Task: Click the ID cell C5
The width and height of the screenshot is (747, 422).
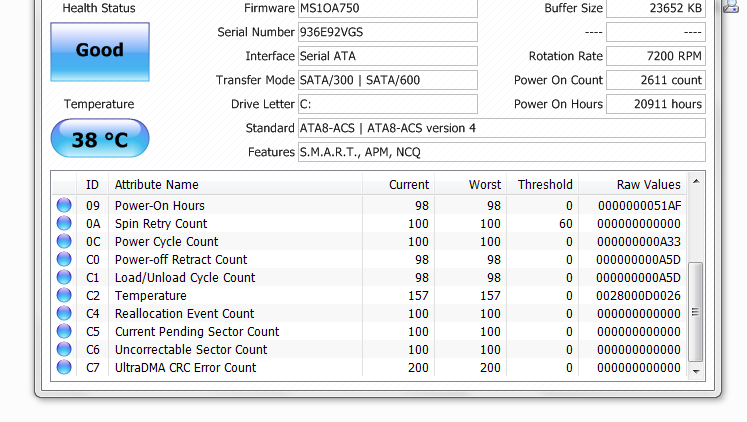Action: (x=93, y=332)
